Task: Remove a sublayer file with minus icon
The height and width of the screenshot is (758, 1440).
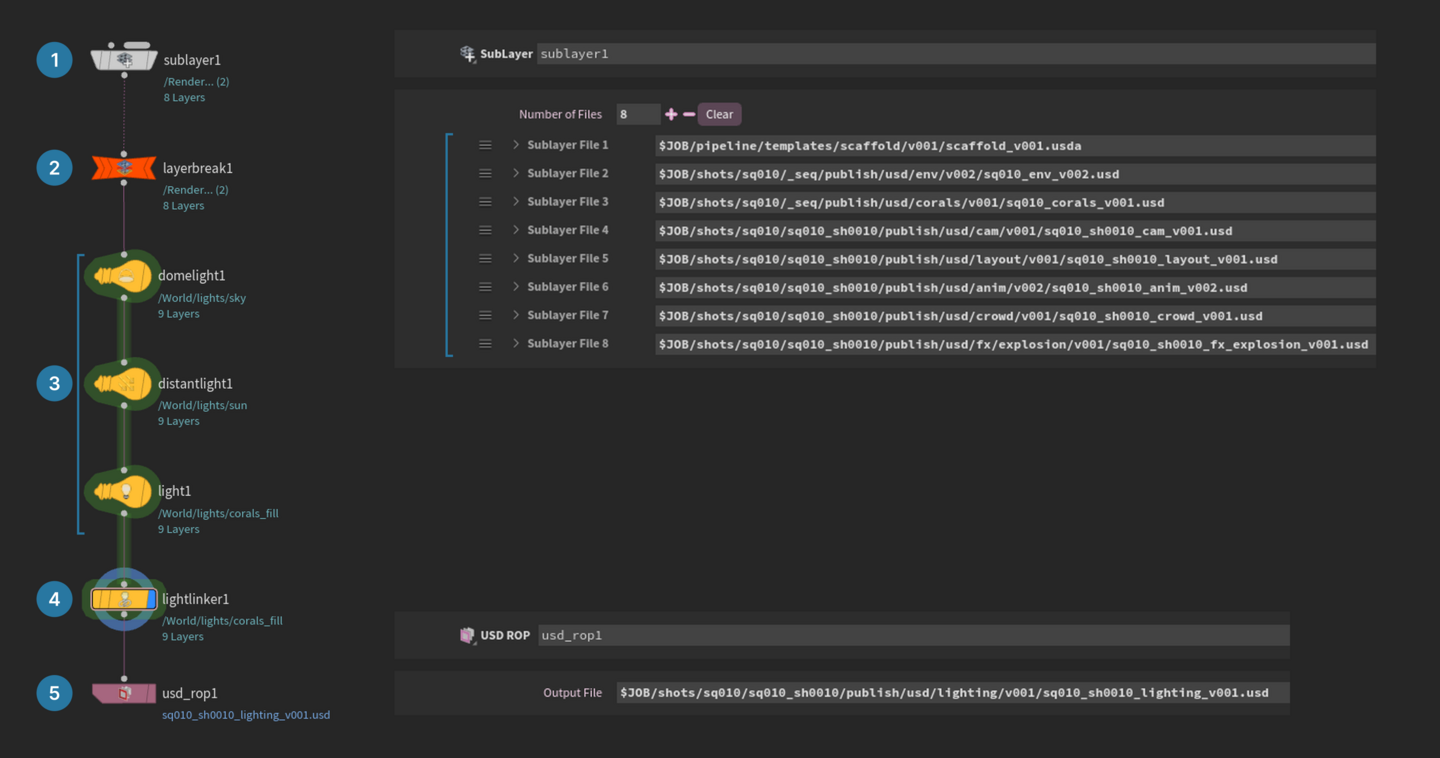Action: (689, 114)
